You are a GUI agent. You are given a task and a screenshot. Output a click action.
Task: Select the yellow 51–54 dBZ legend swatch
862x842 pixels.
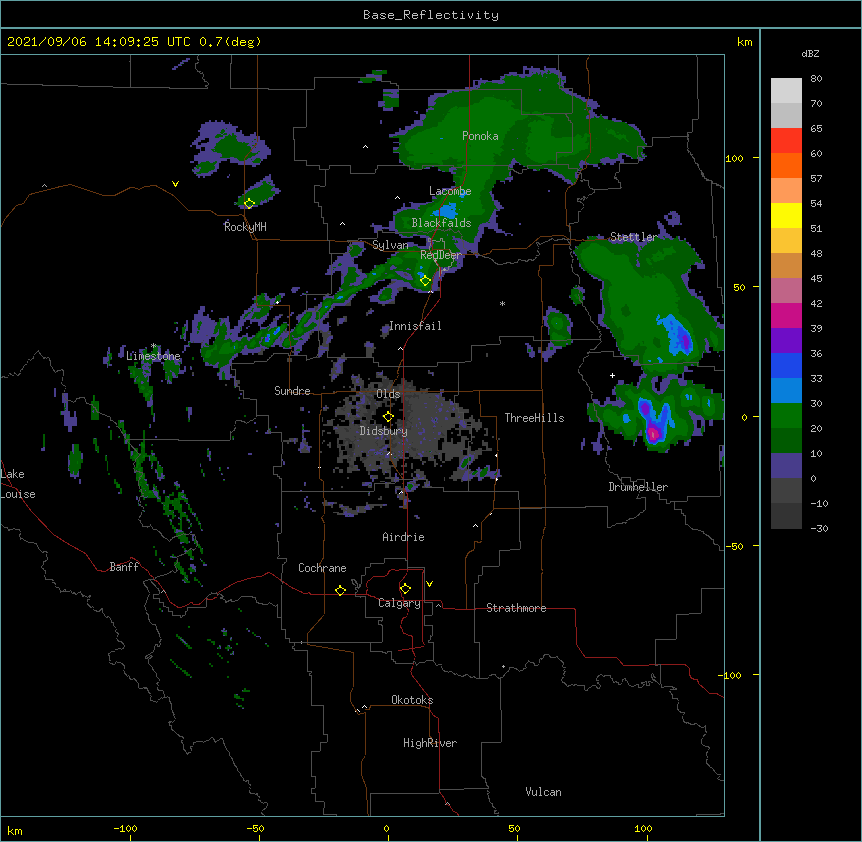(786, 215)
